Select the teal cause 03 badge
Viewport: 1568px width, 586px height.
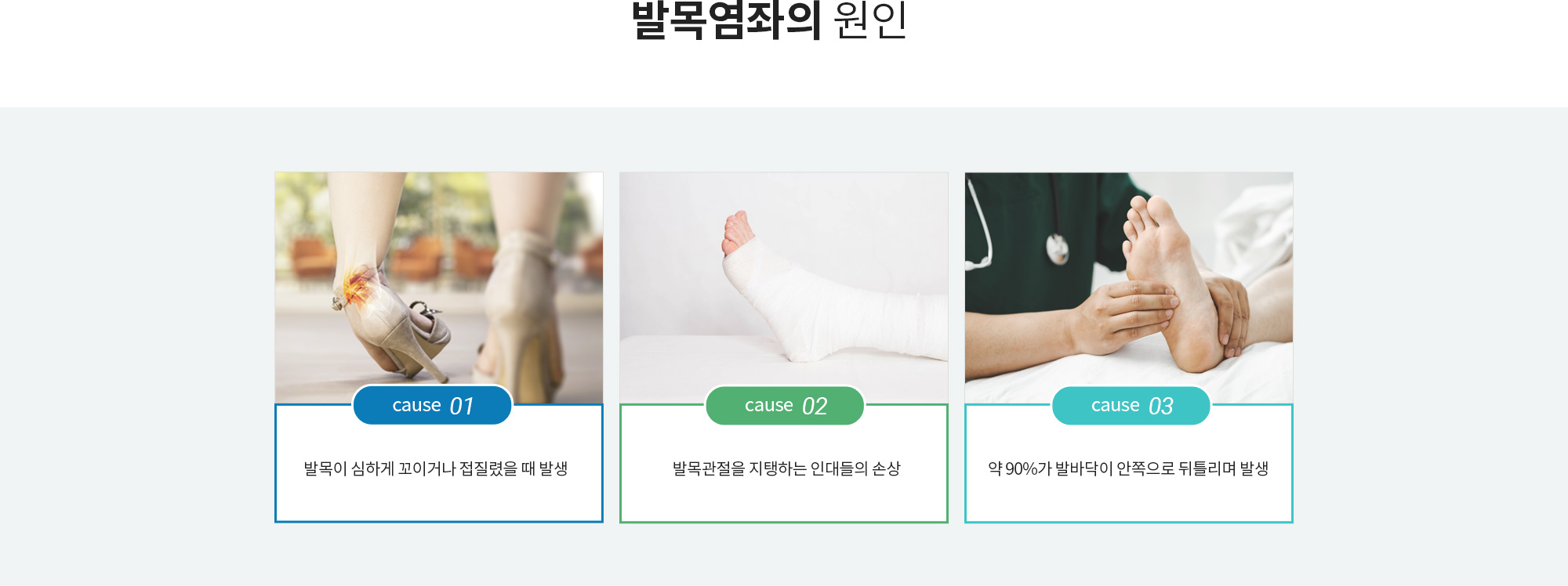coord(1131,405)
